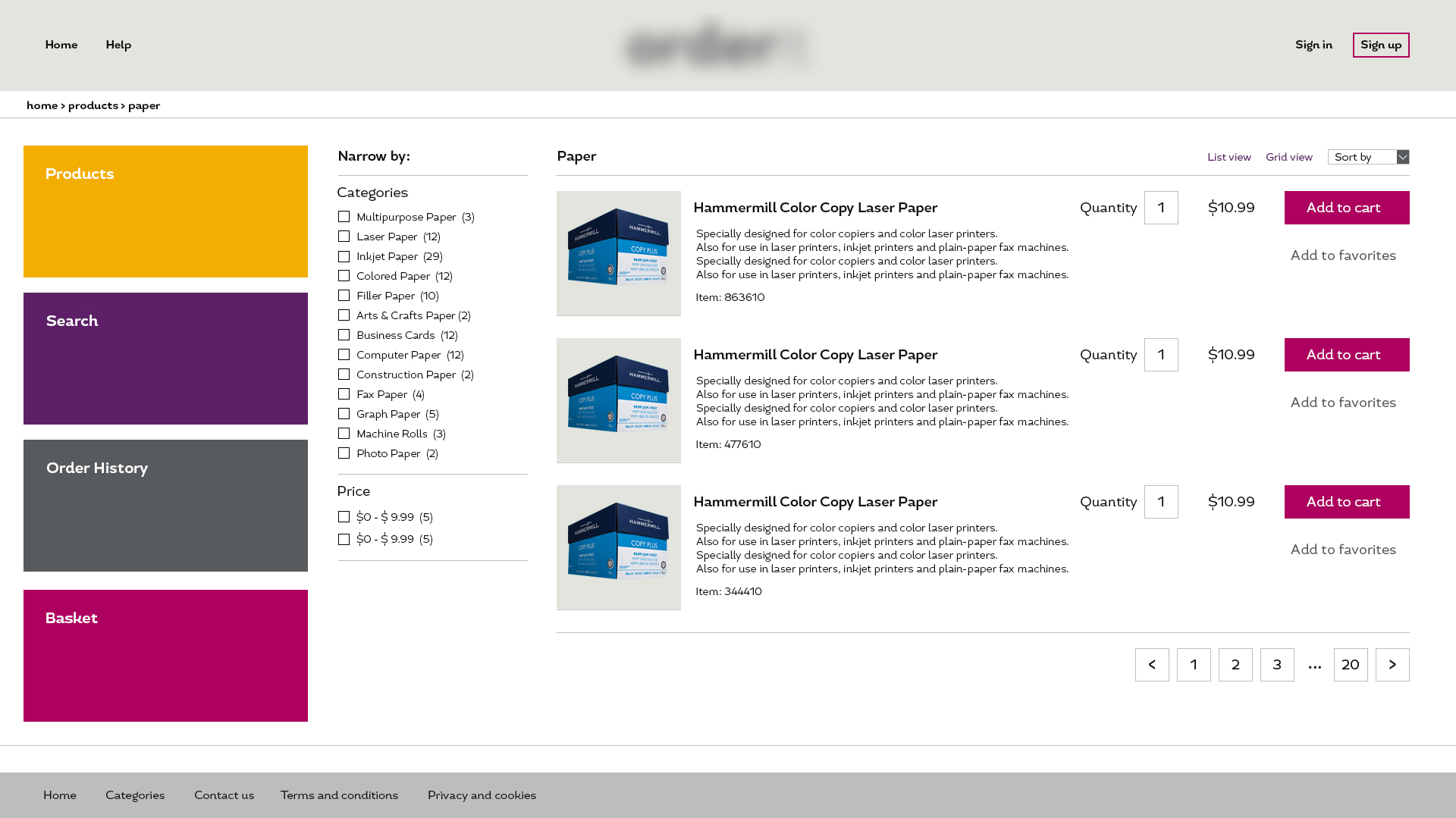
Task: Go to the previous page arrow
Action: pyautogui.click(x=1151, y=665)
